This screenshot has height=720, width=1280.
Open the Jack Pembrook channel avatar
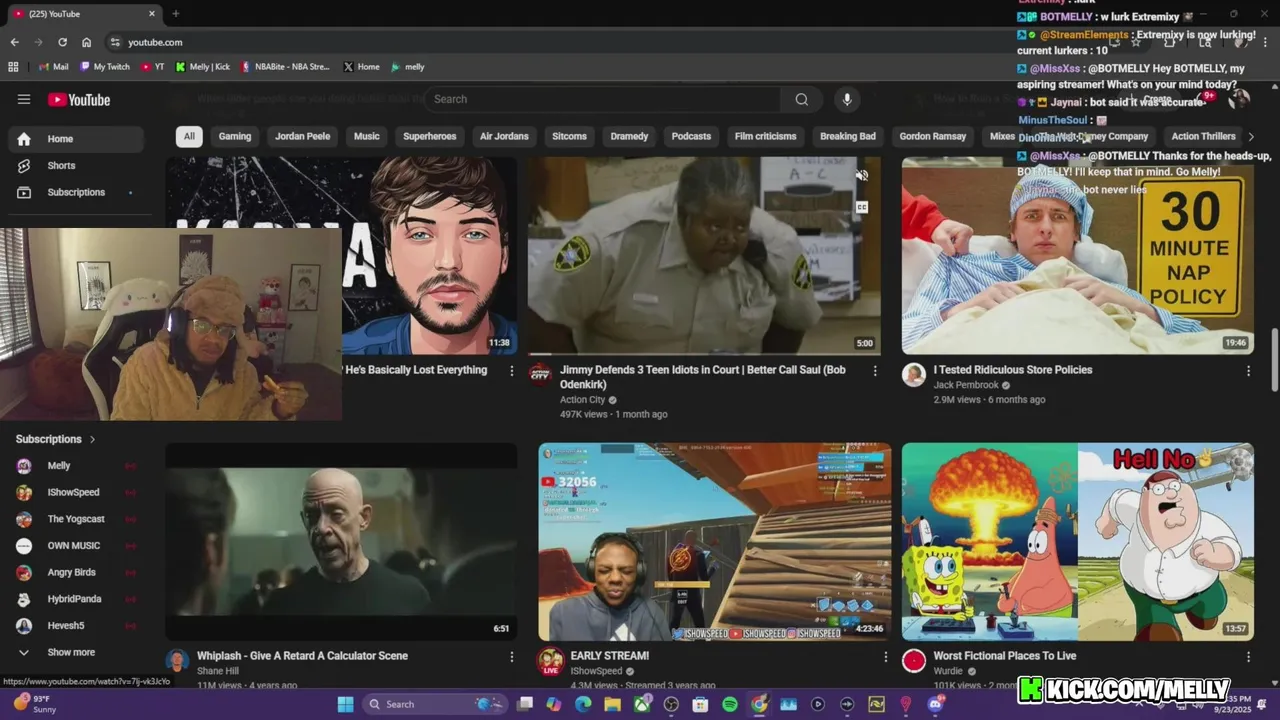[x=913, y=375]
